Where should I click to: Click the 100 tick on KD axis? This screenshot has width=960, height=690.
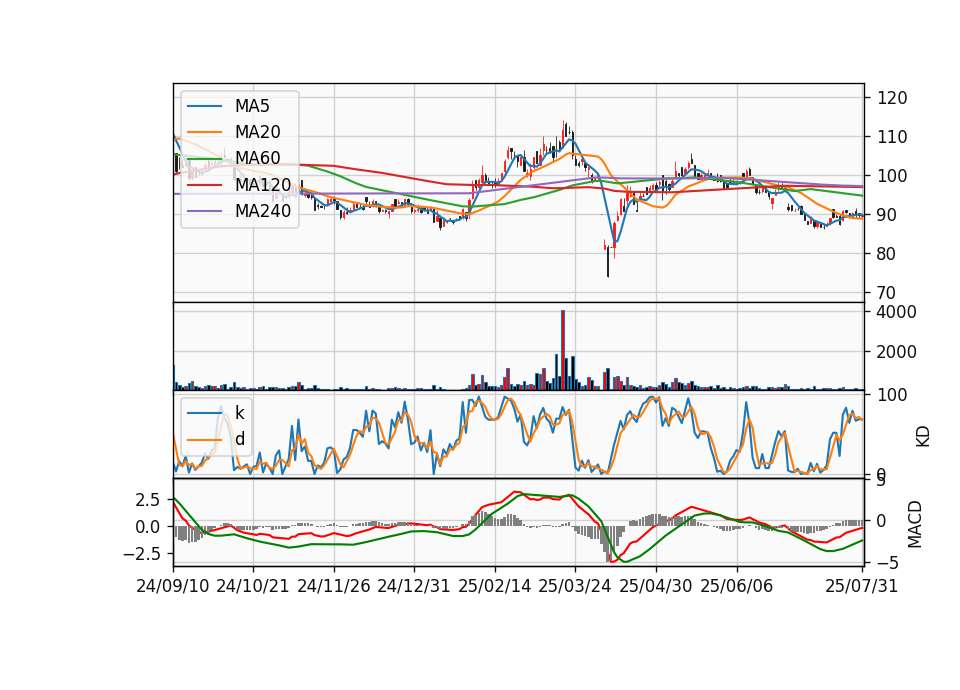click(892, 395)
